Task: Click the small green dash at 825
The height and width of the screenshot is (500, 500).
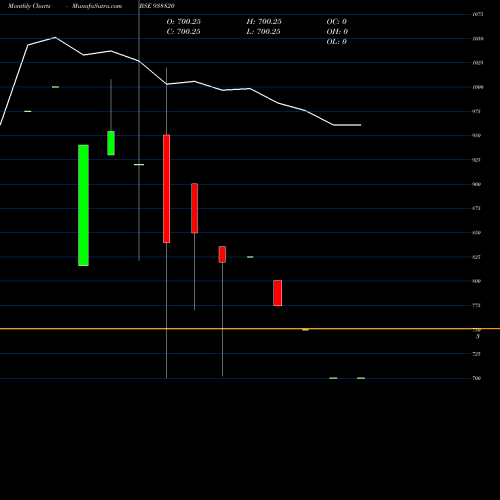Action: coord(250,257)
